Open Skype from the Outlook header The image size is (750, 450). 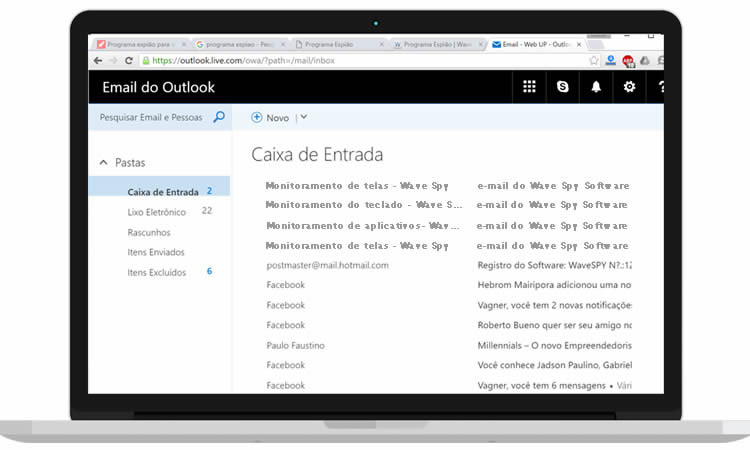click(563, 87)
